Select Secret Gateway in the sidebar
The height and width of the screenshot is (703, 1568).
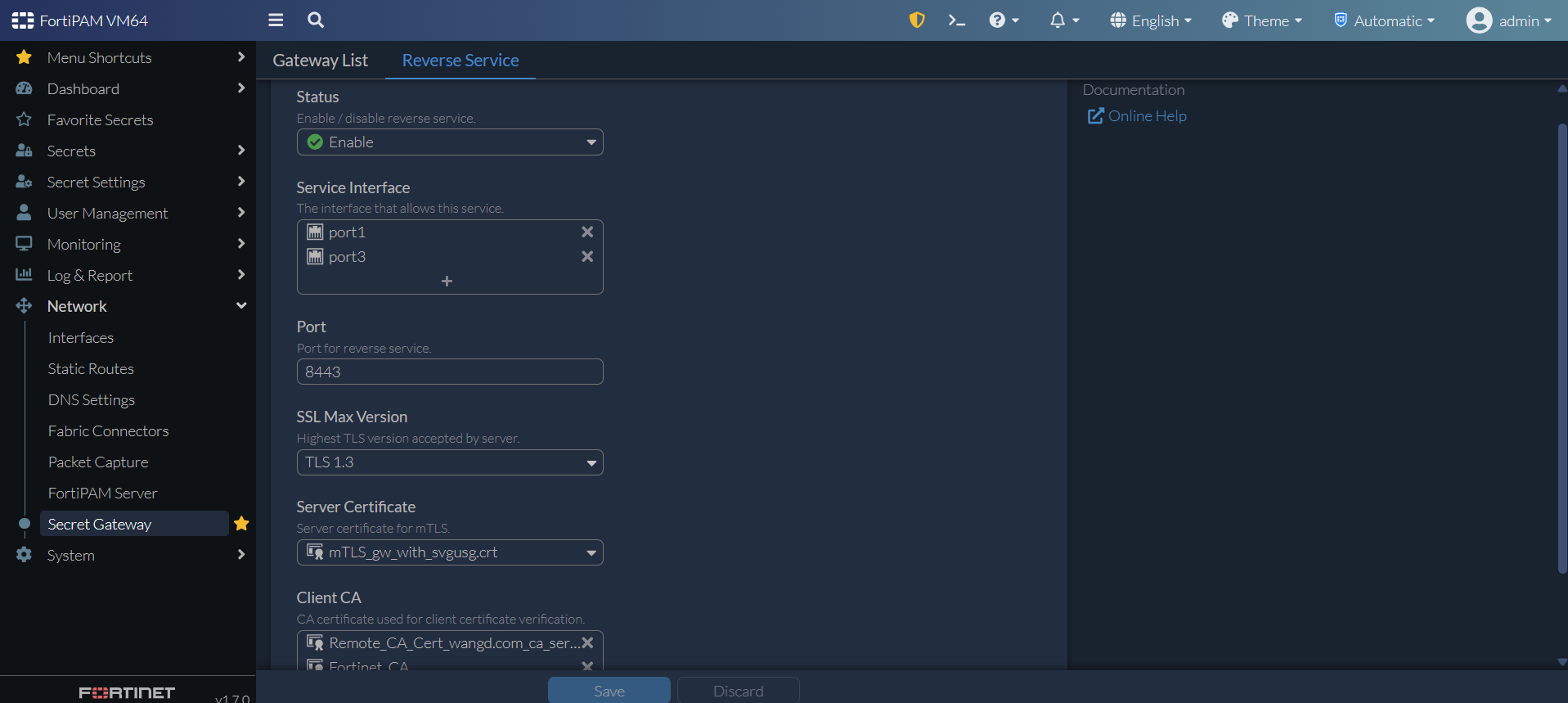coord(134,524)
